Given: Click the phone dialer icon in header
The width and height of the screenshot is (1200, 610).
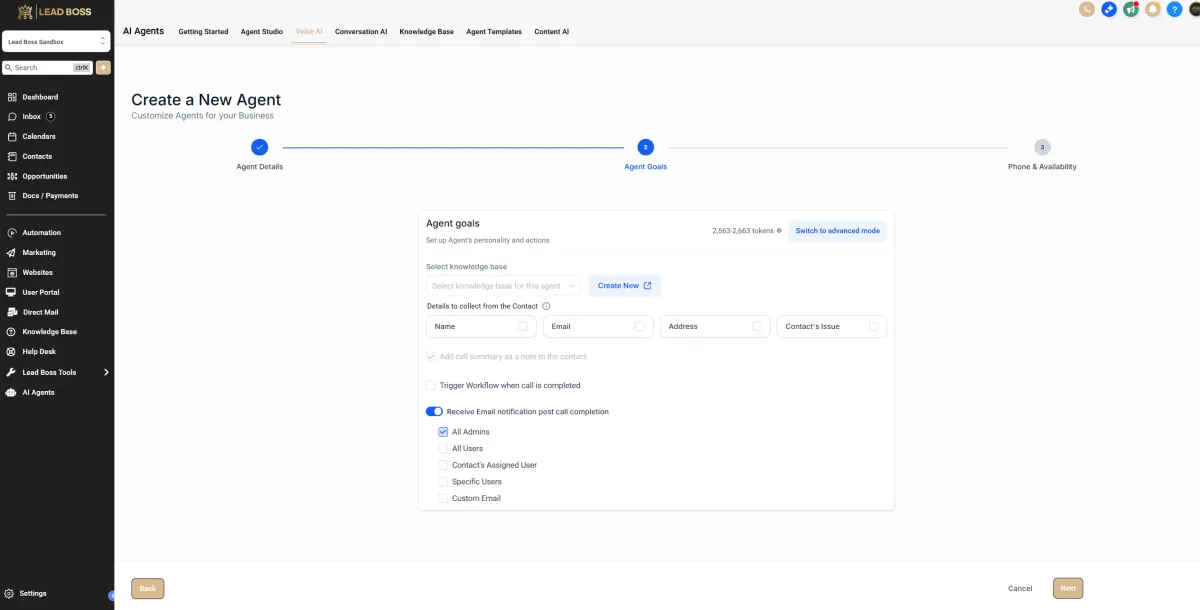Looking at the screenshot, I should [x=1087, y=9].
